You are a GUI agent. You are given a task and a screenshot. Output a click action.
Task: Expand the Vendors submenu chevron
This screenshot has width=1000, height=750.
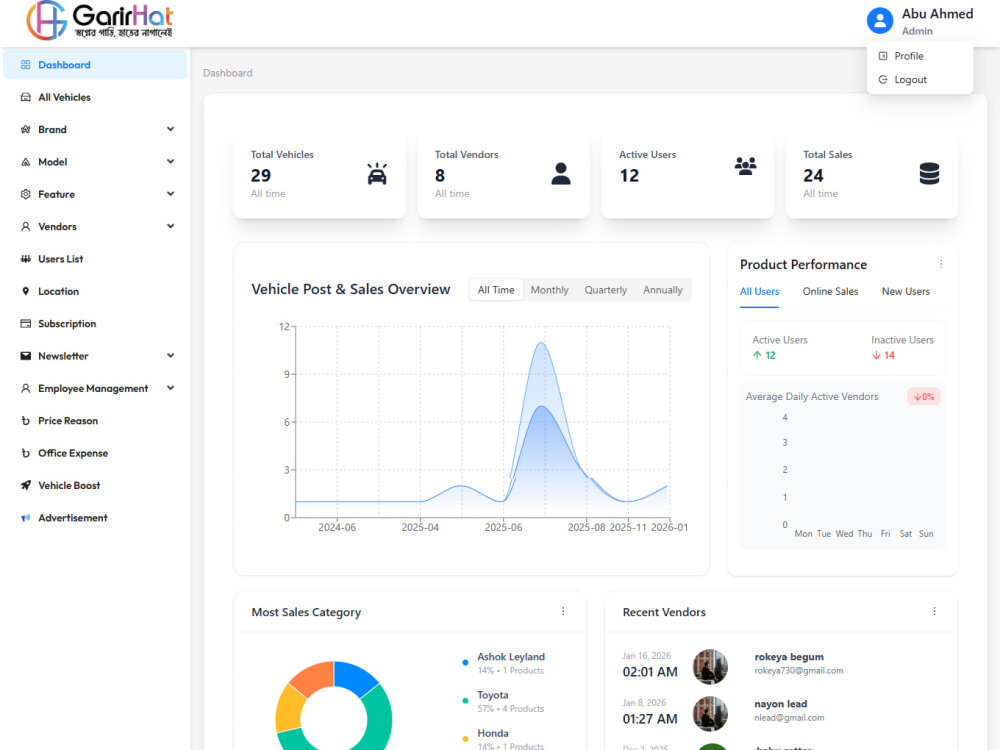(x=170, y=226)
